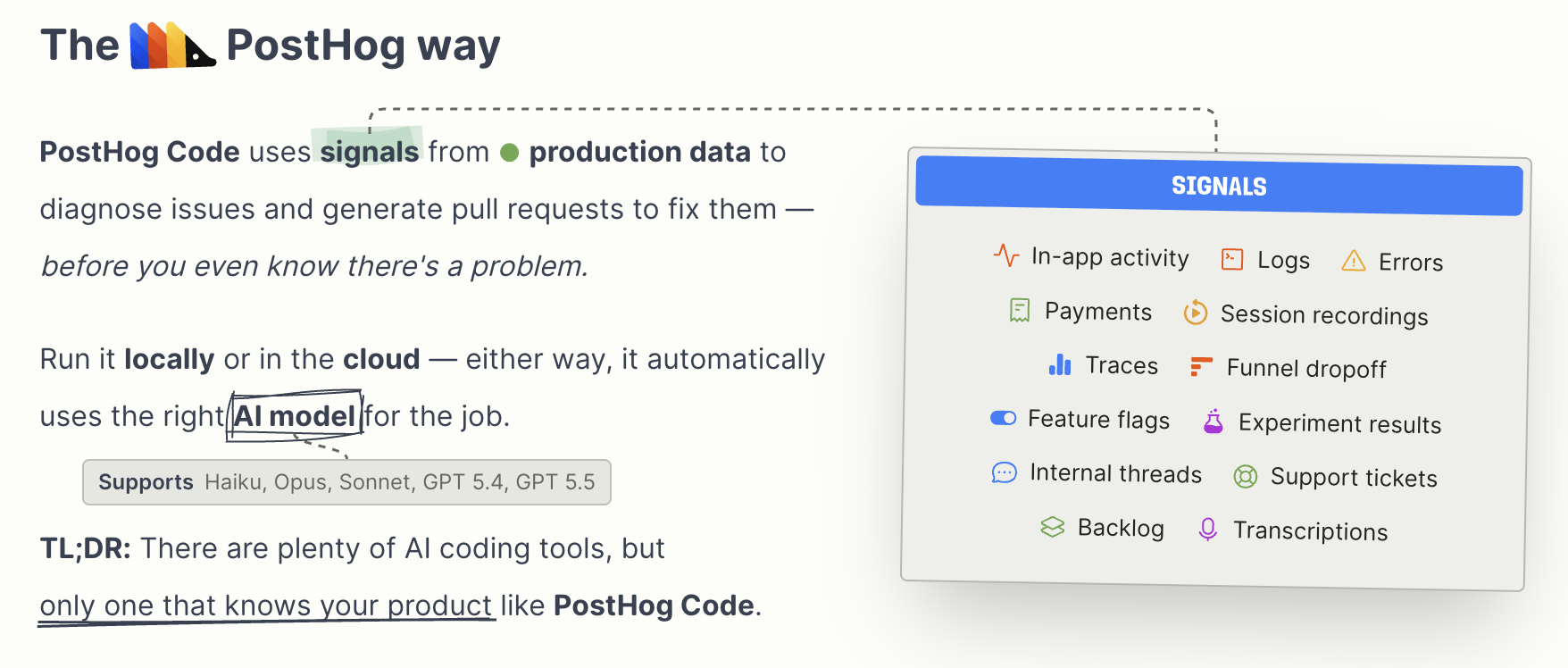Viewport: 1568px width, 668px height.
Task: Click the Logs label
Action: tap(1283, 261)
